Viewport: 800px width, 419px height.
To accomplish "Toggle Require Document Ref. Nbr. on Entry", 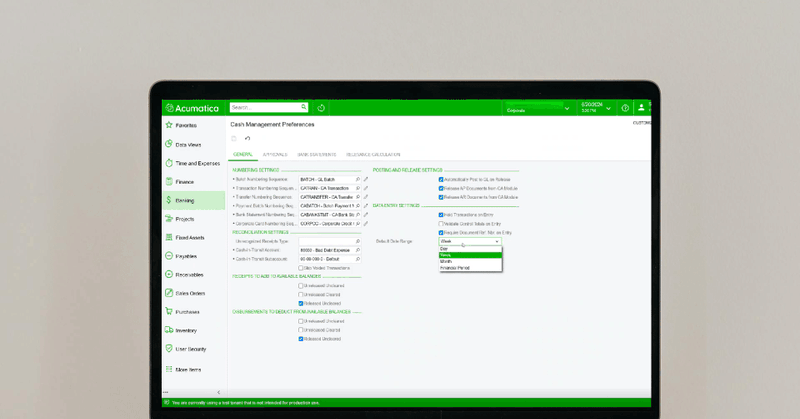I will tap(441, 233).
